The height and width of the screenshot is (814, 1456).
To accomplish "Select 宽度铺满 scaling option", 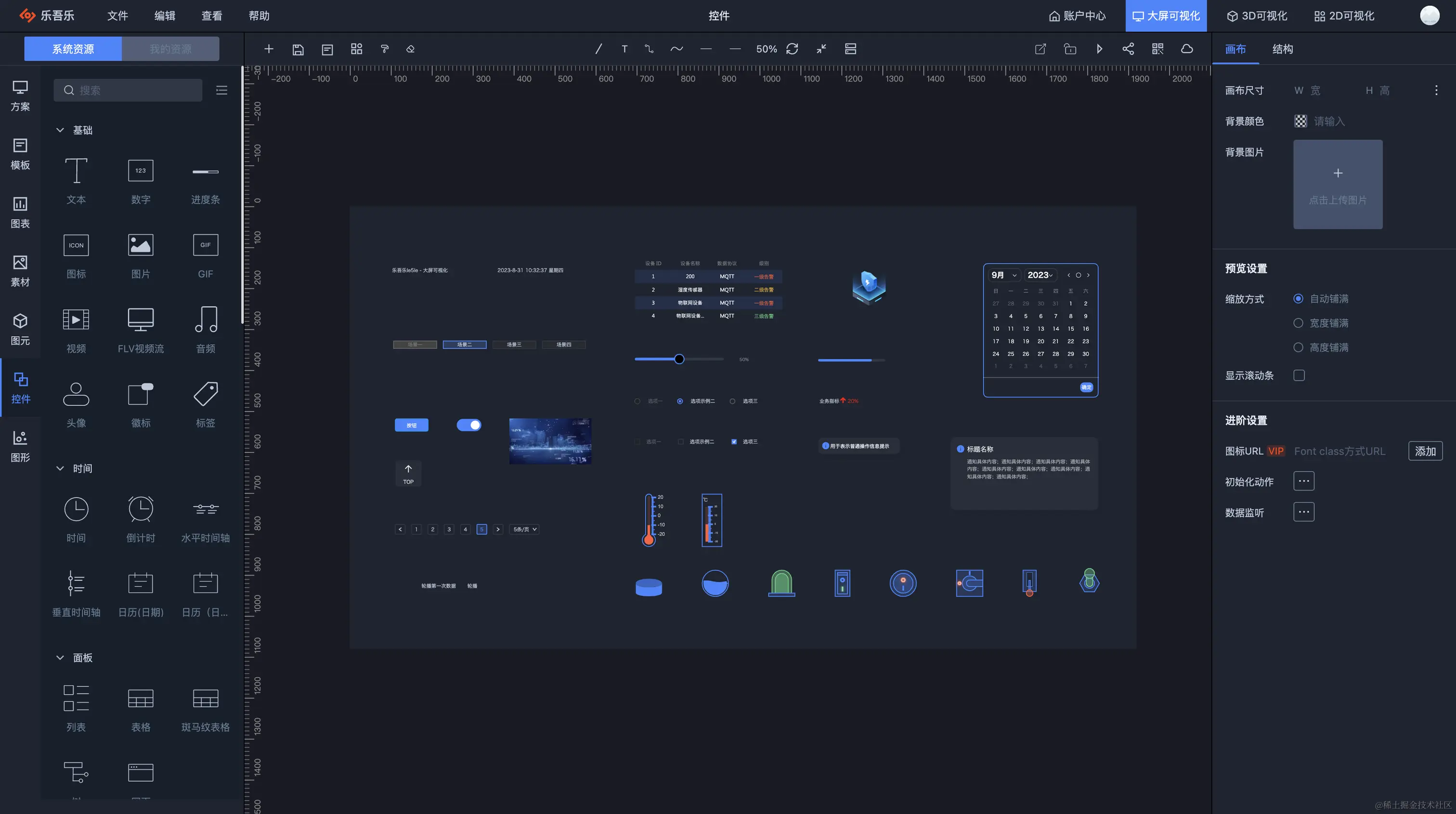I will pos(1298,323).
